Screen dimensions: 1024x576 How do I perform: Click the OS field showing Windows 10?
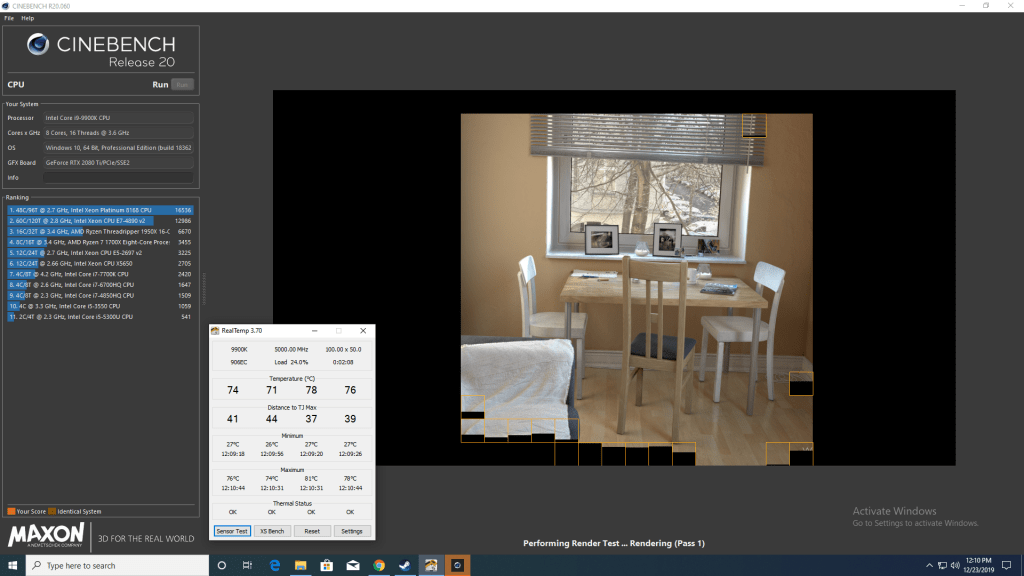coord(118,148)
